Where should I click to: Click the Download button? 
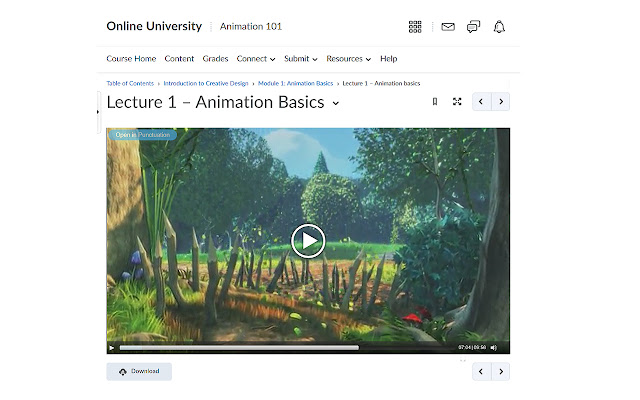tap(139, 371)
